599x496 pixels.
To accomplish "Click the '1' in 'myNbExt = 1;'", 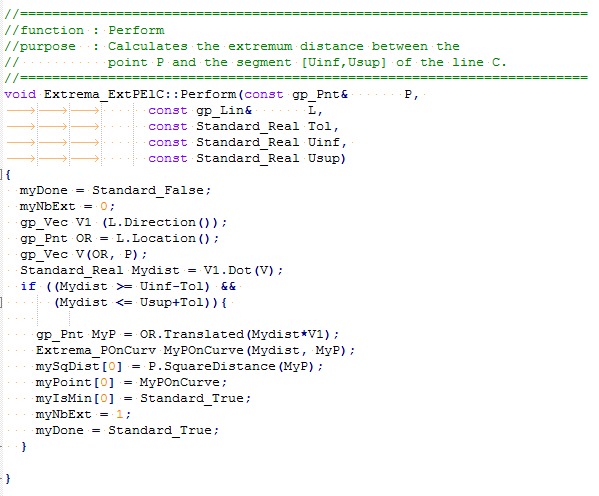I will click(120, 414).
